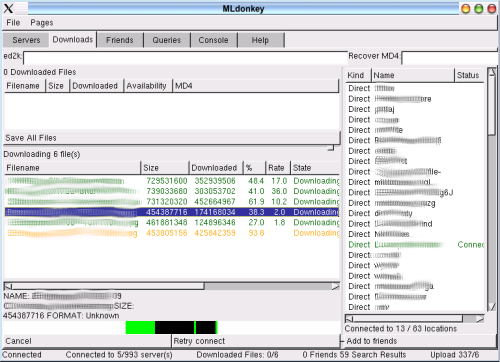Click the MD4 column header
The width and height of the screenshot is (500, 362).
[x=255, y=86]
